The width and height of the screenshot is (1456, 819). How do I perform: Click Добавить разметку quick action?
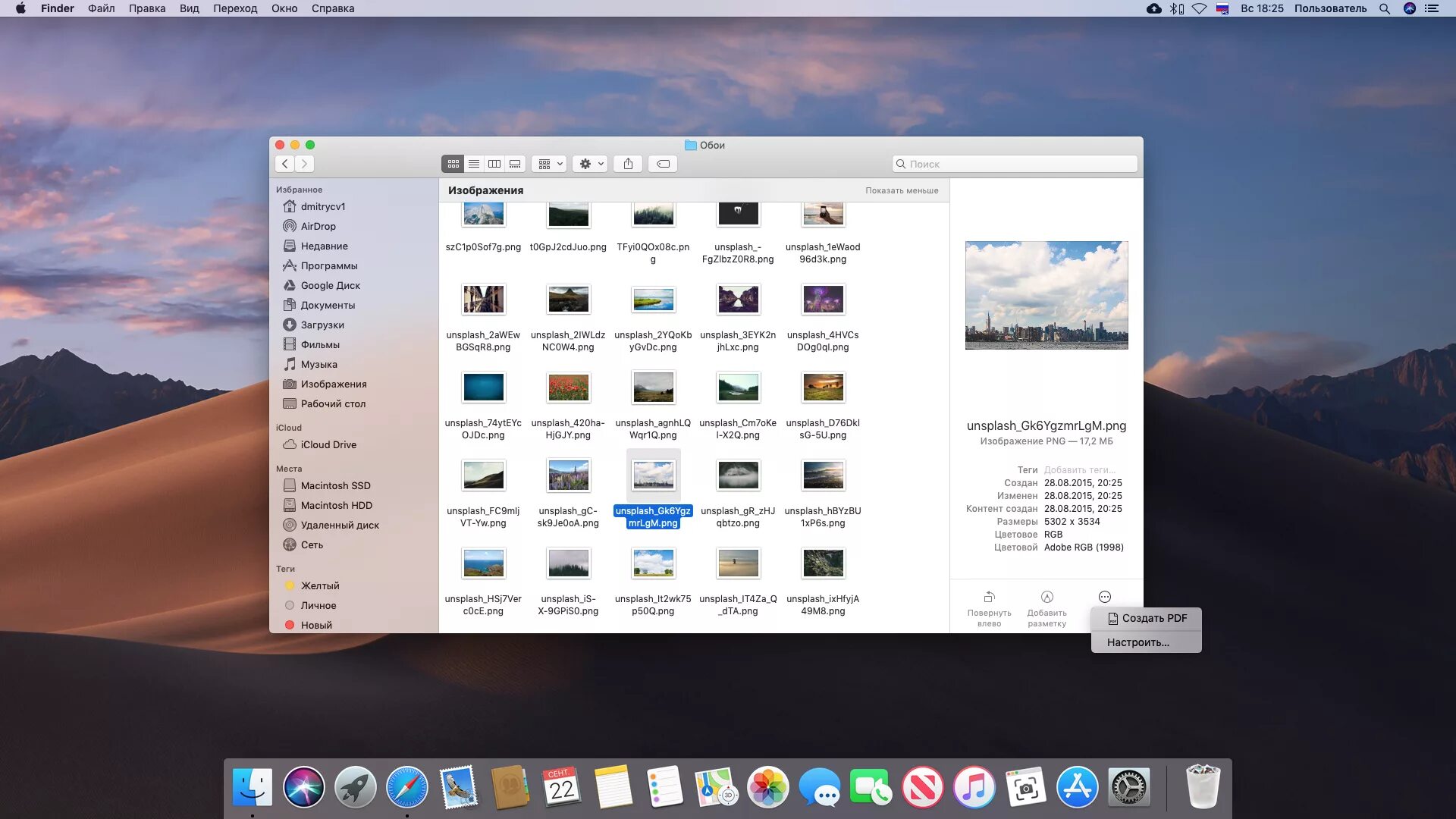[1046, 608]
